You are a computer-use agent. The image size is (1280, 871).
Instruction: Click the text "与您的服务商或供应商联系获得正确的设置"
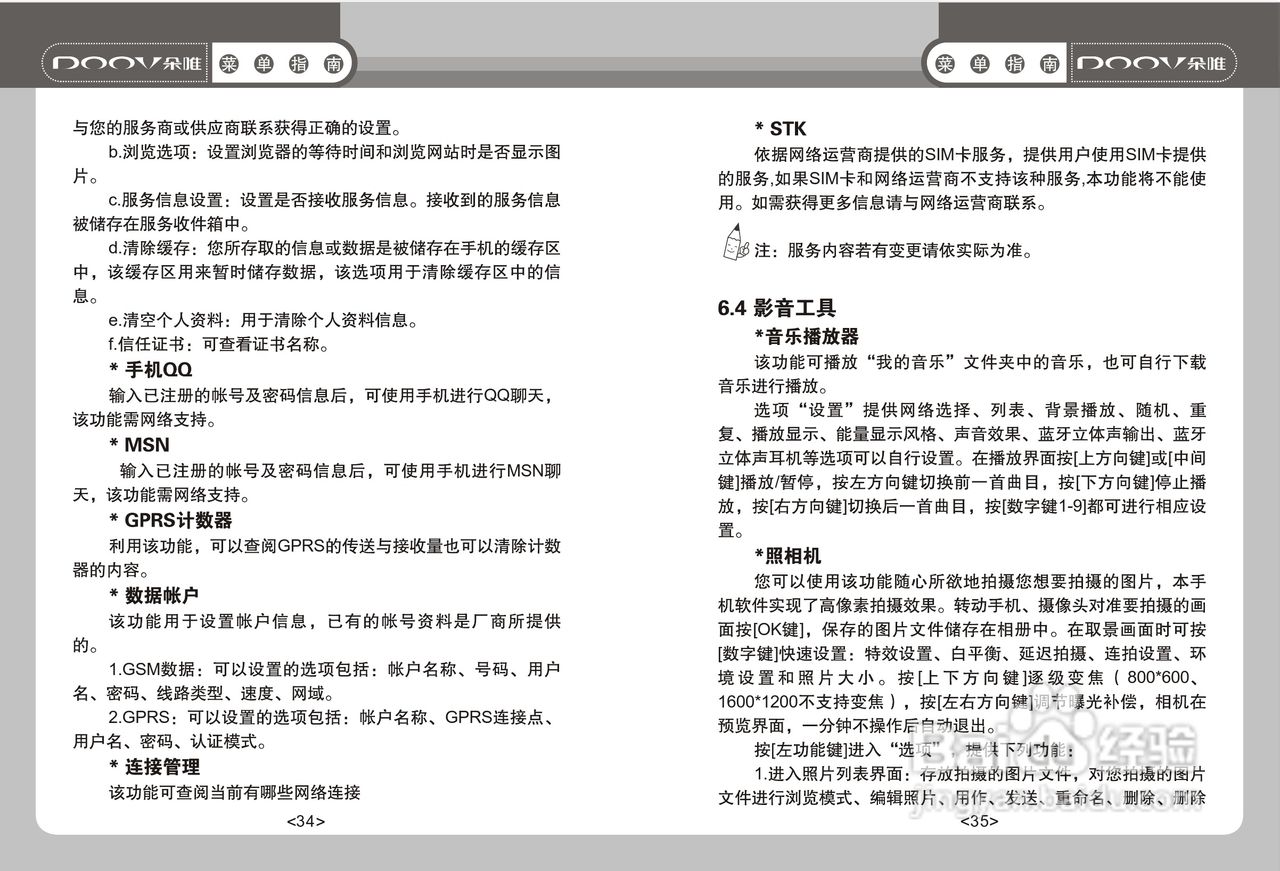click(237, 129)
